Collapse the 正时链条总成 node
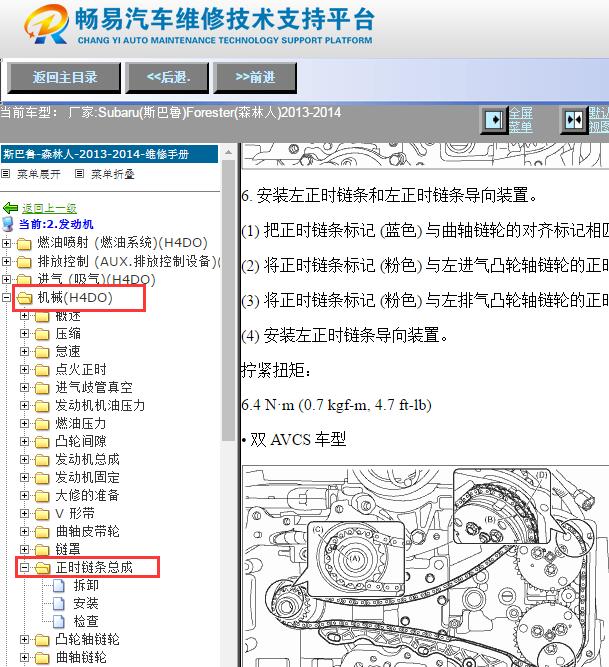Image resolution: width=609 pixels, height=667 pixels. coord(24,567)
